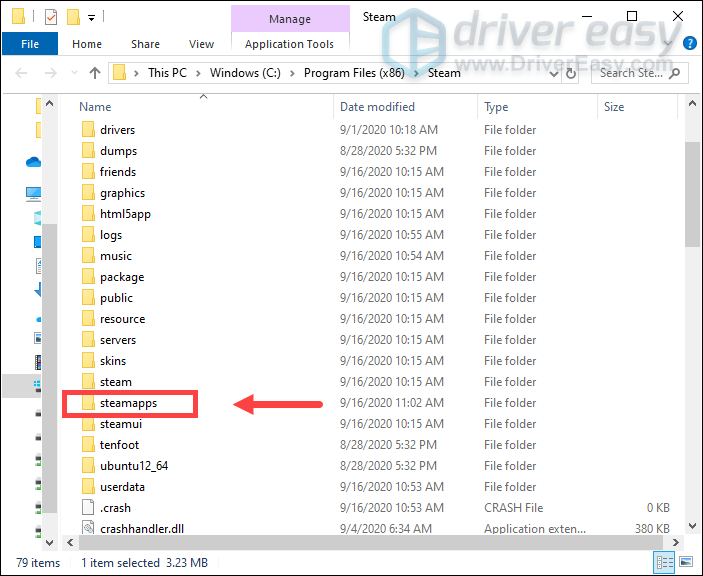Switch to Details view in status bar
The width and height of the screenshot is (703, 576).
point(665,562)
